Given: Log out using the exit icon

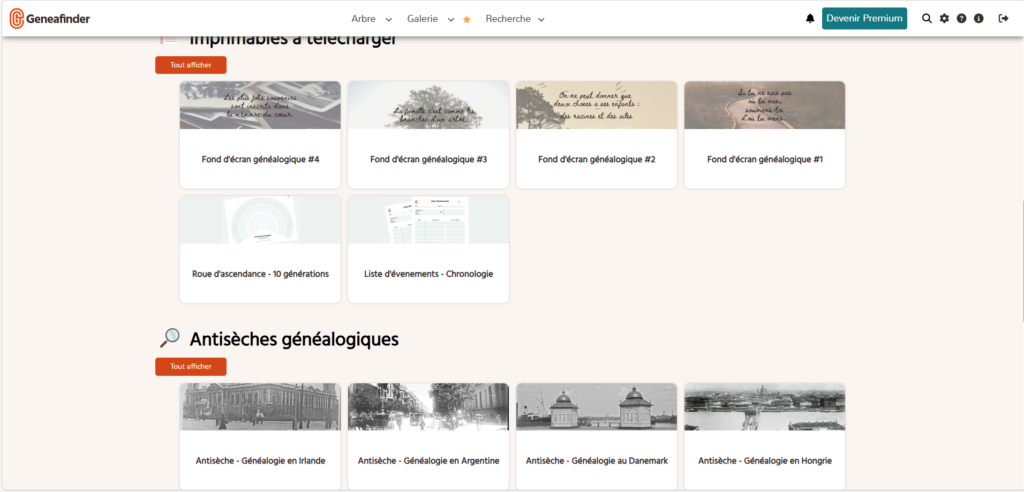Looking at the screenshot, I should (x=1003, y=19).
